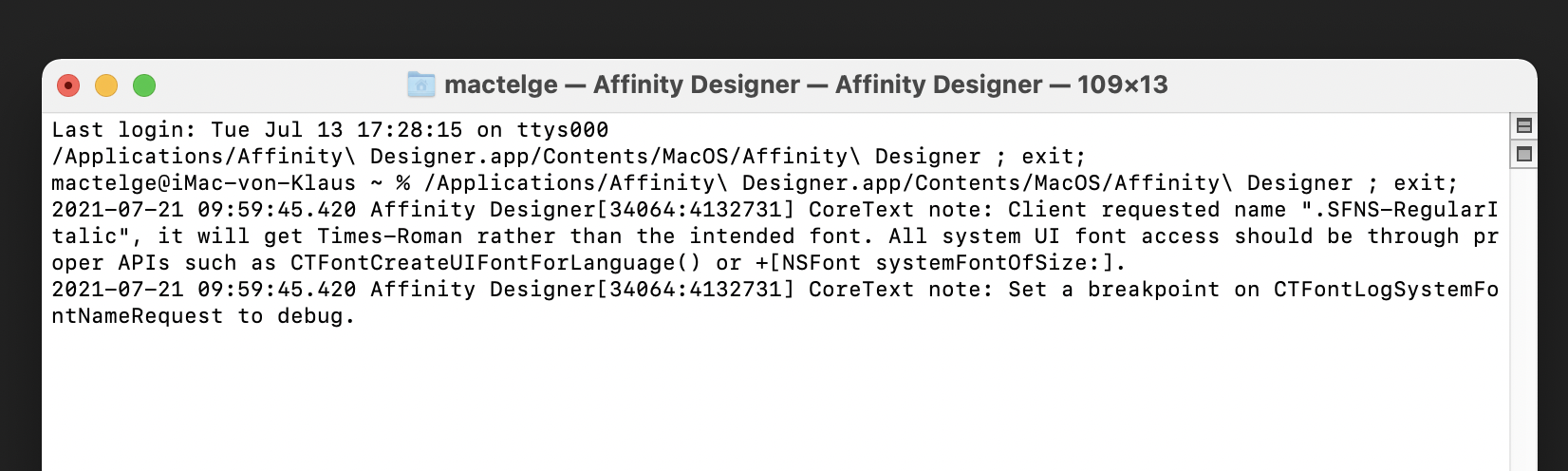Screen dimensions: 1568x471
Task: Click the folder proxy icon in title bar
Action: coord(420,85)
